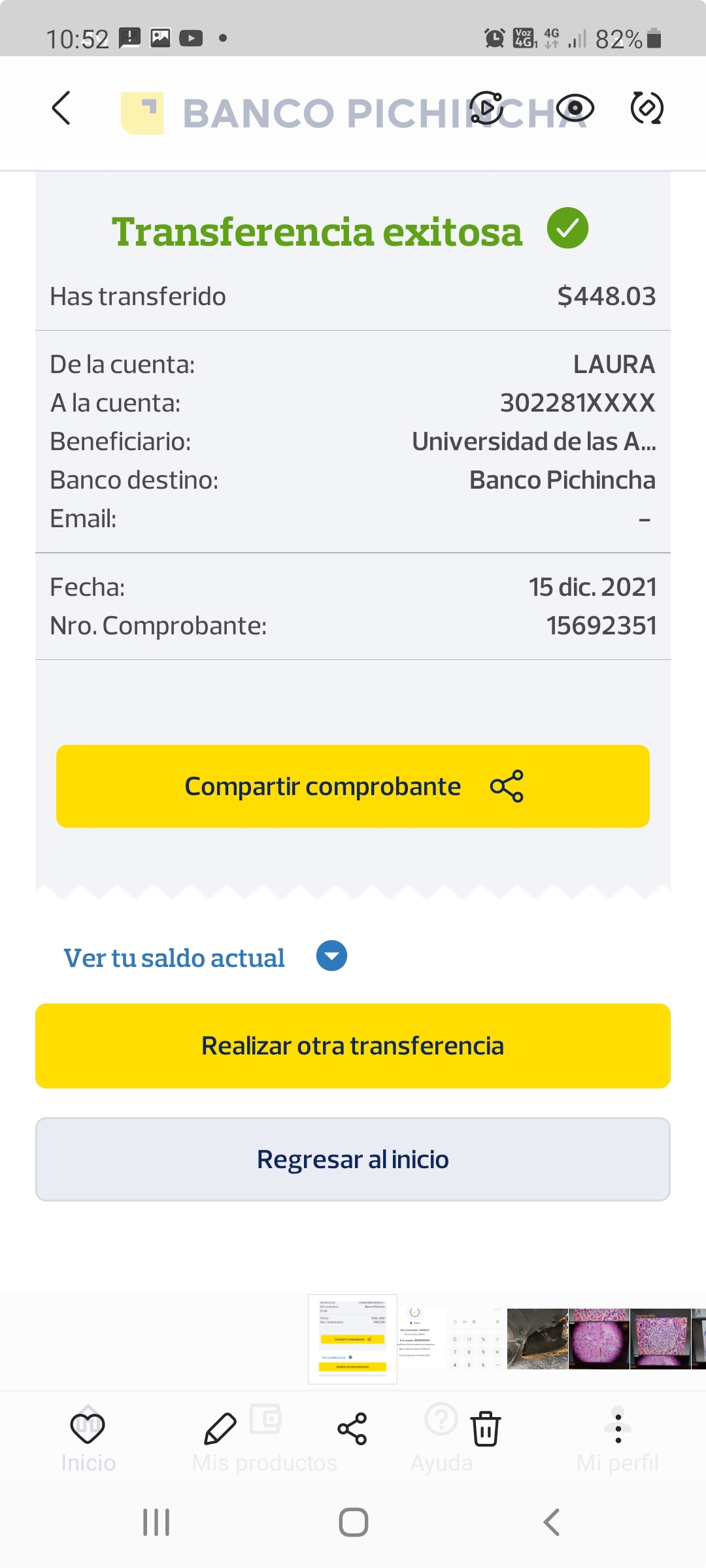Toggle the heart favorite icon

88,1428
